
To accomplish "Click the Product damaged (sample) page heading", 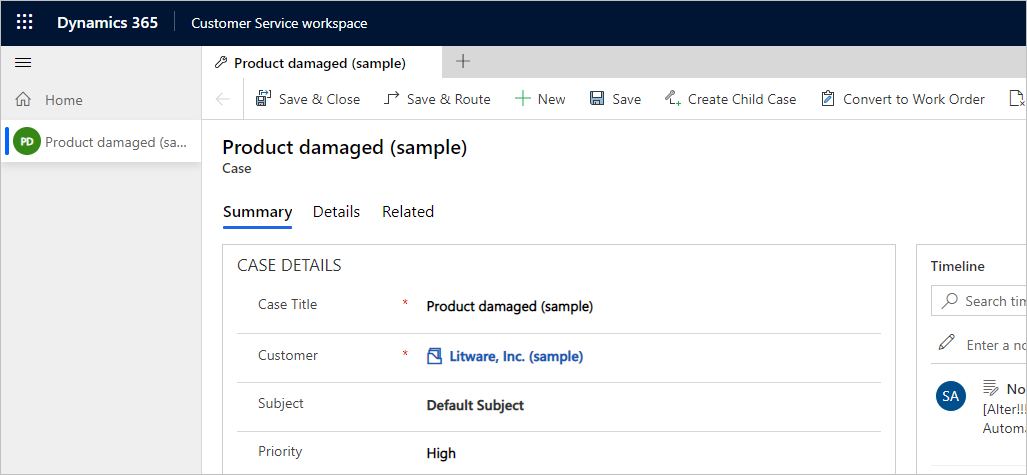I will [345, 148].
